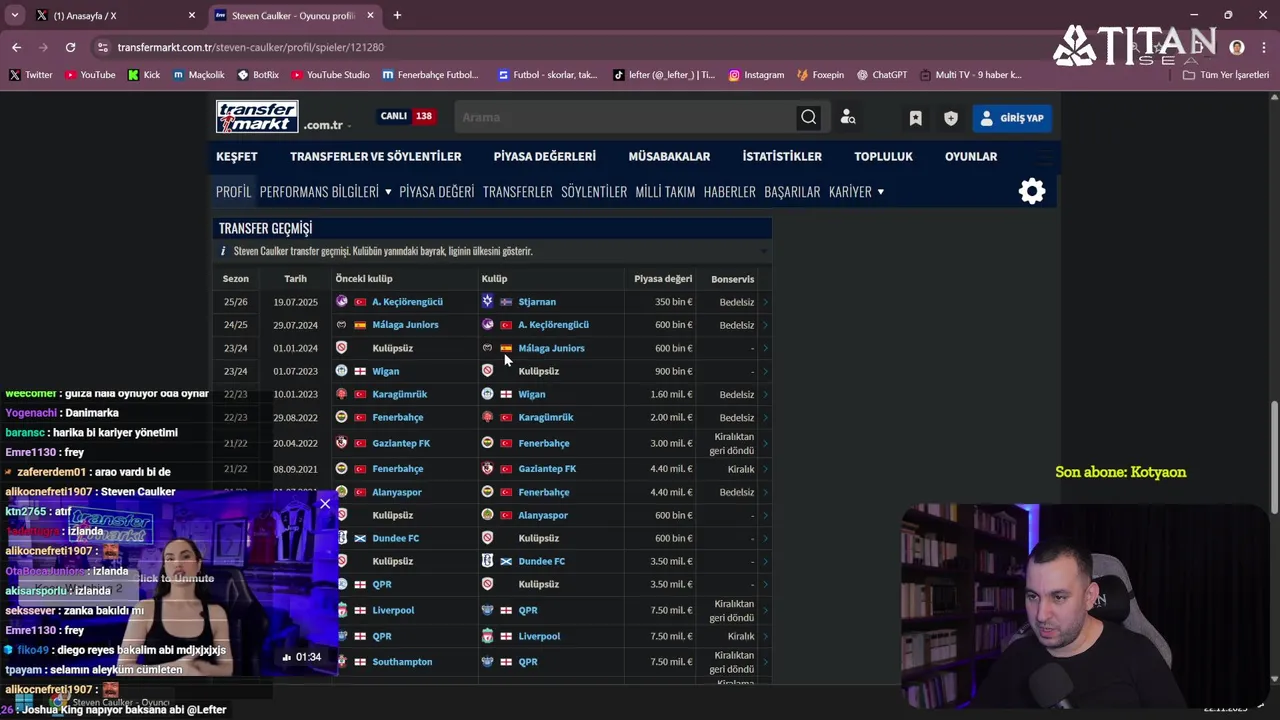
Task: Open the user search icon
Action: point(848,117)
